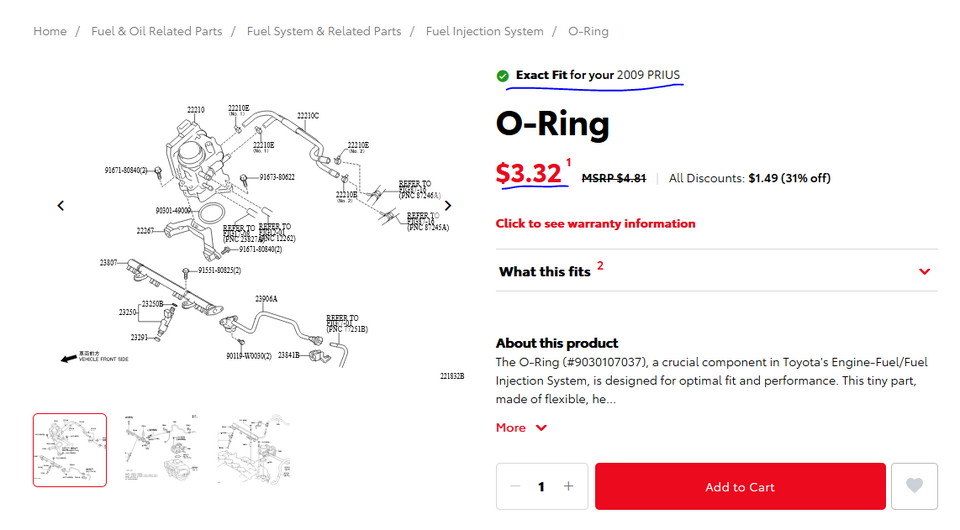Open Fuel System & Related Parts breadcrumb
This screenshot has height=530, width=960.
[324, 31]
